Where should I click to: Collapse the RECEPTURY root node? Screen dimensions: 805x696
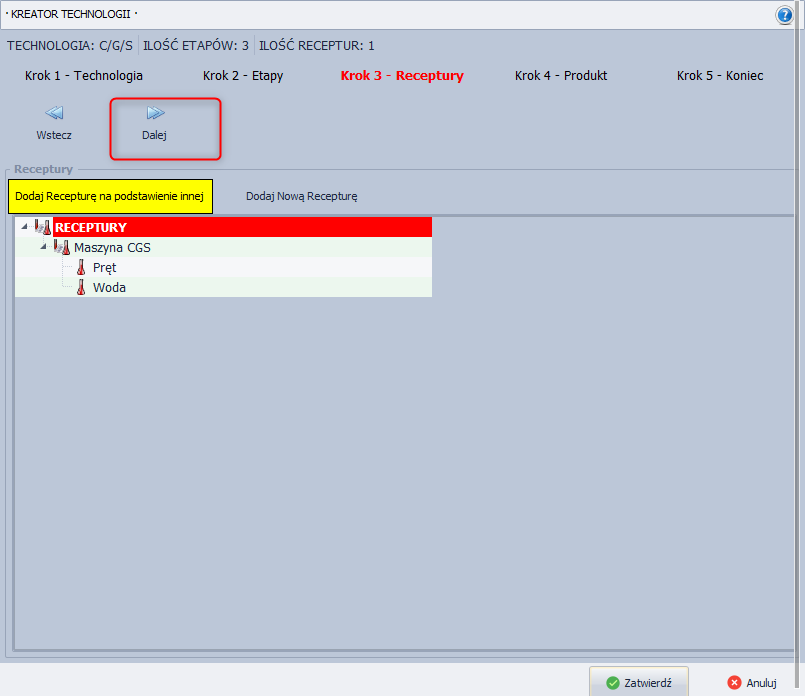coord(24,226)
